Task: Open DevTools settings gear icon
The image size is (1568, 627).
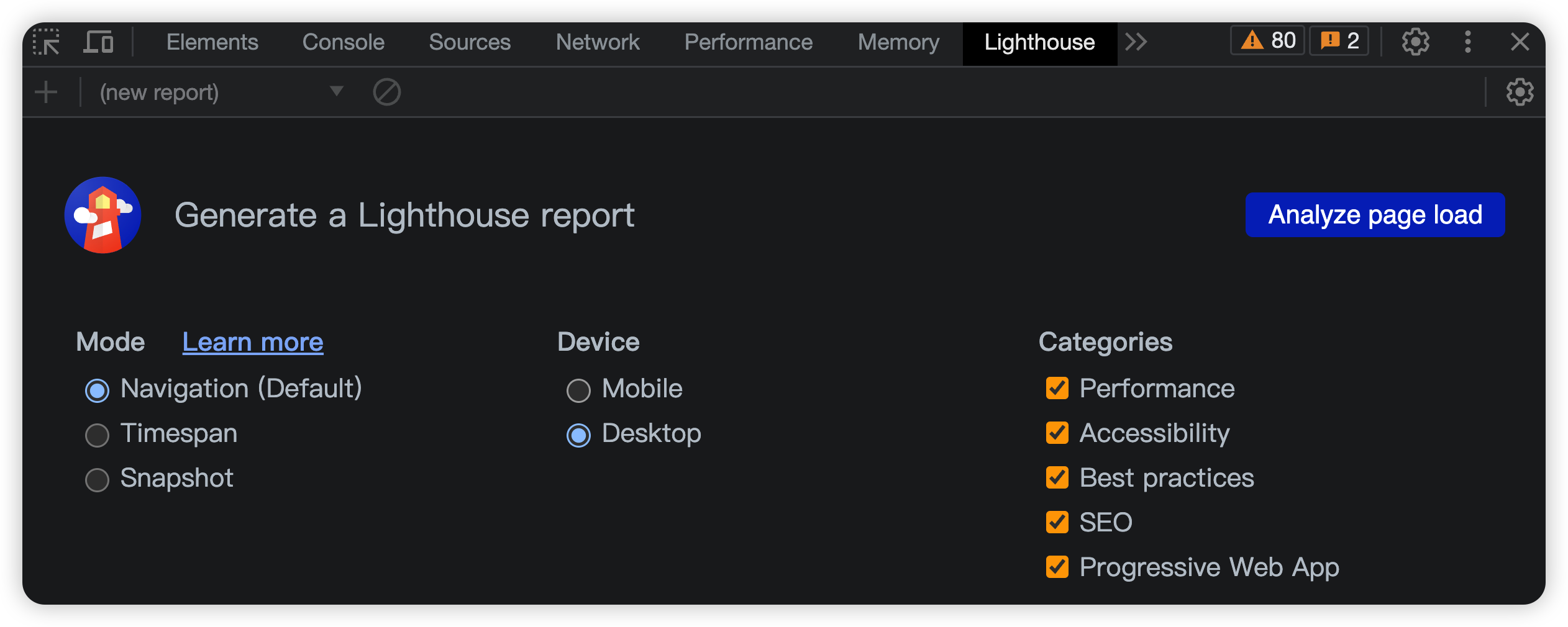Action: [x=1415, y=42]
